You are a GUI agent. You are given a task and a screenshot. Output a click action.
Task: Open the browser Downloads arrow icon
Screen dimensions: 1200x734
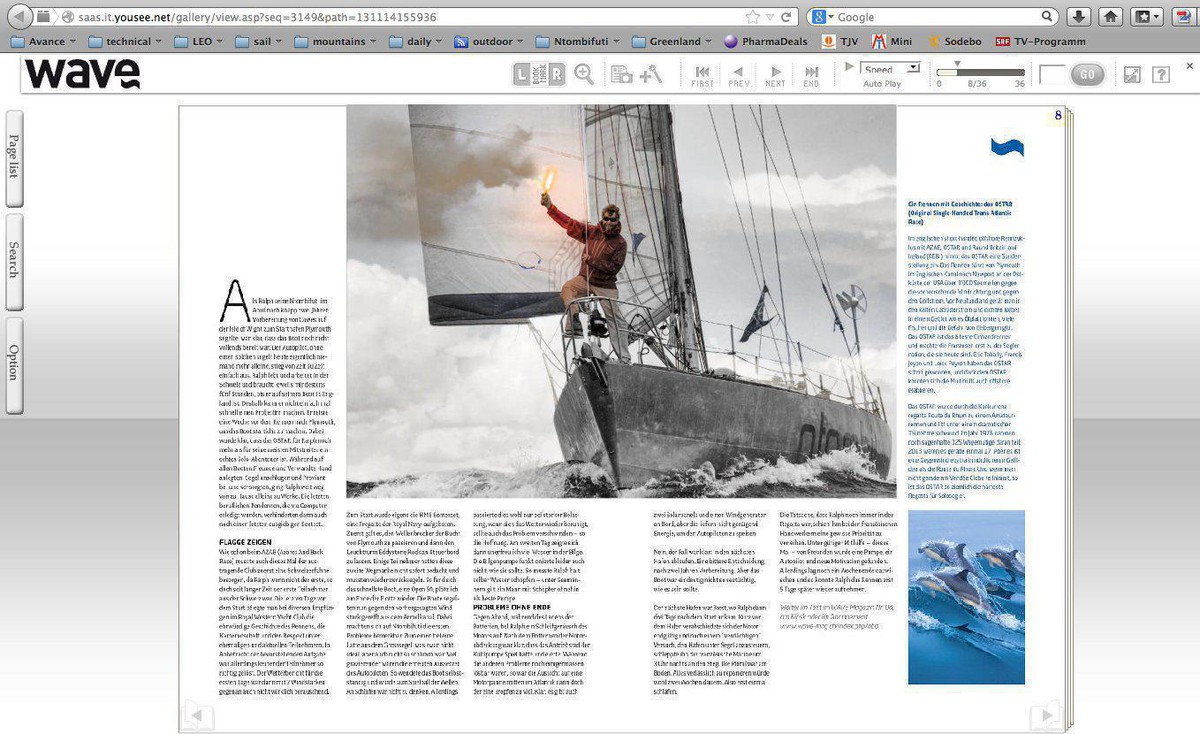point(1079,17)
